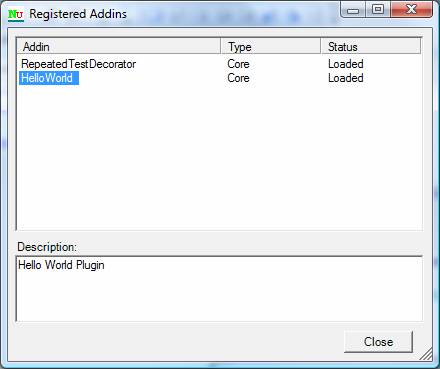Viewport: 440px width, 369px height.
Task: Sort by the Status column header
Action: pos(371,46)
